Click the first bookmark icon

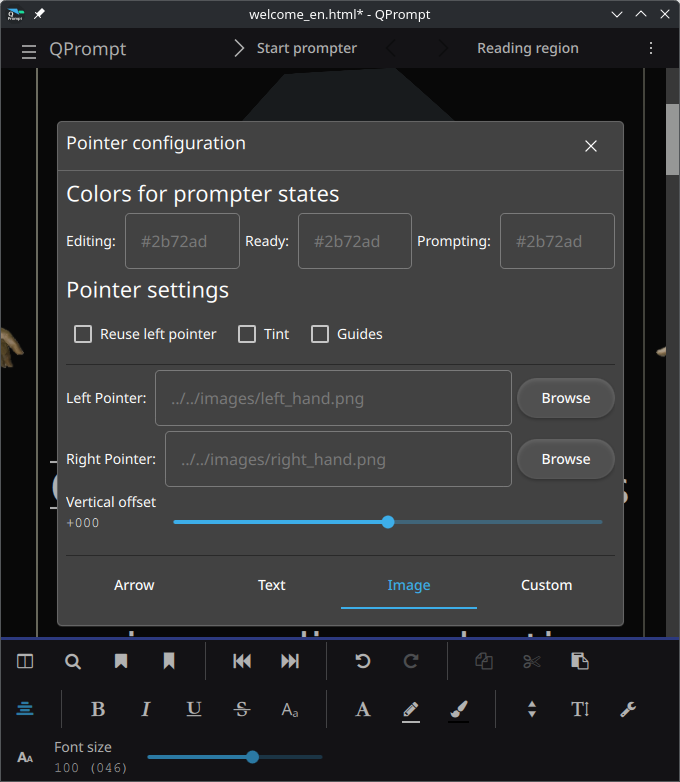(121, 661)
